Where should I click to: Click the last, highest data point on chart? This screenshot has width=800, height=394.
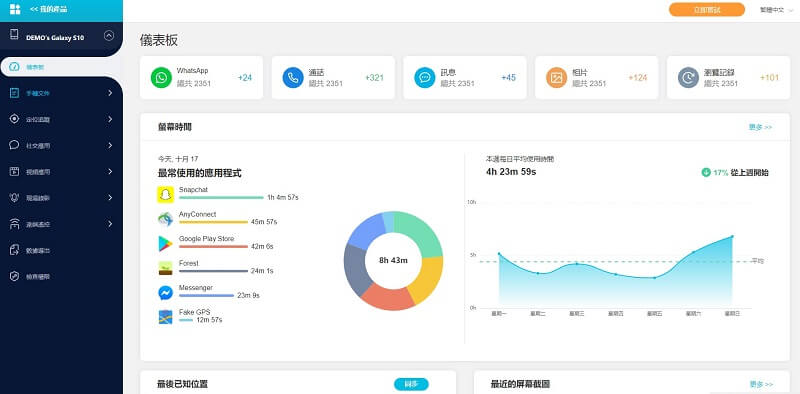pos(732,236)
